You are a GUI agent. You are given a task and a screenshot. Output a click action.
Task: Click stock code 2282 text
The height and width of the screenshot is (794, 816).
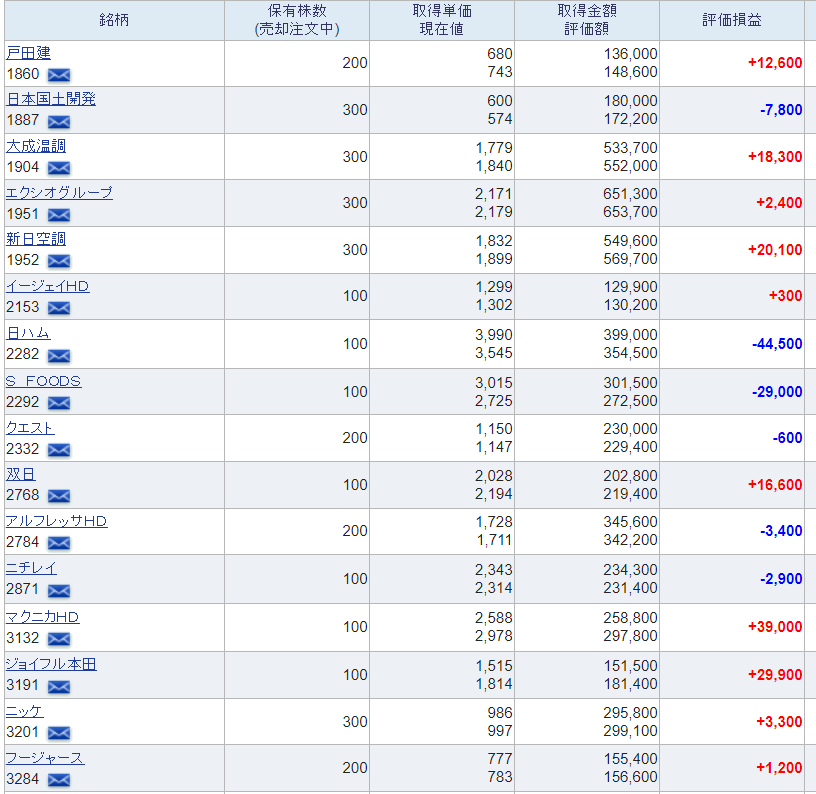23,354
